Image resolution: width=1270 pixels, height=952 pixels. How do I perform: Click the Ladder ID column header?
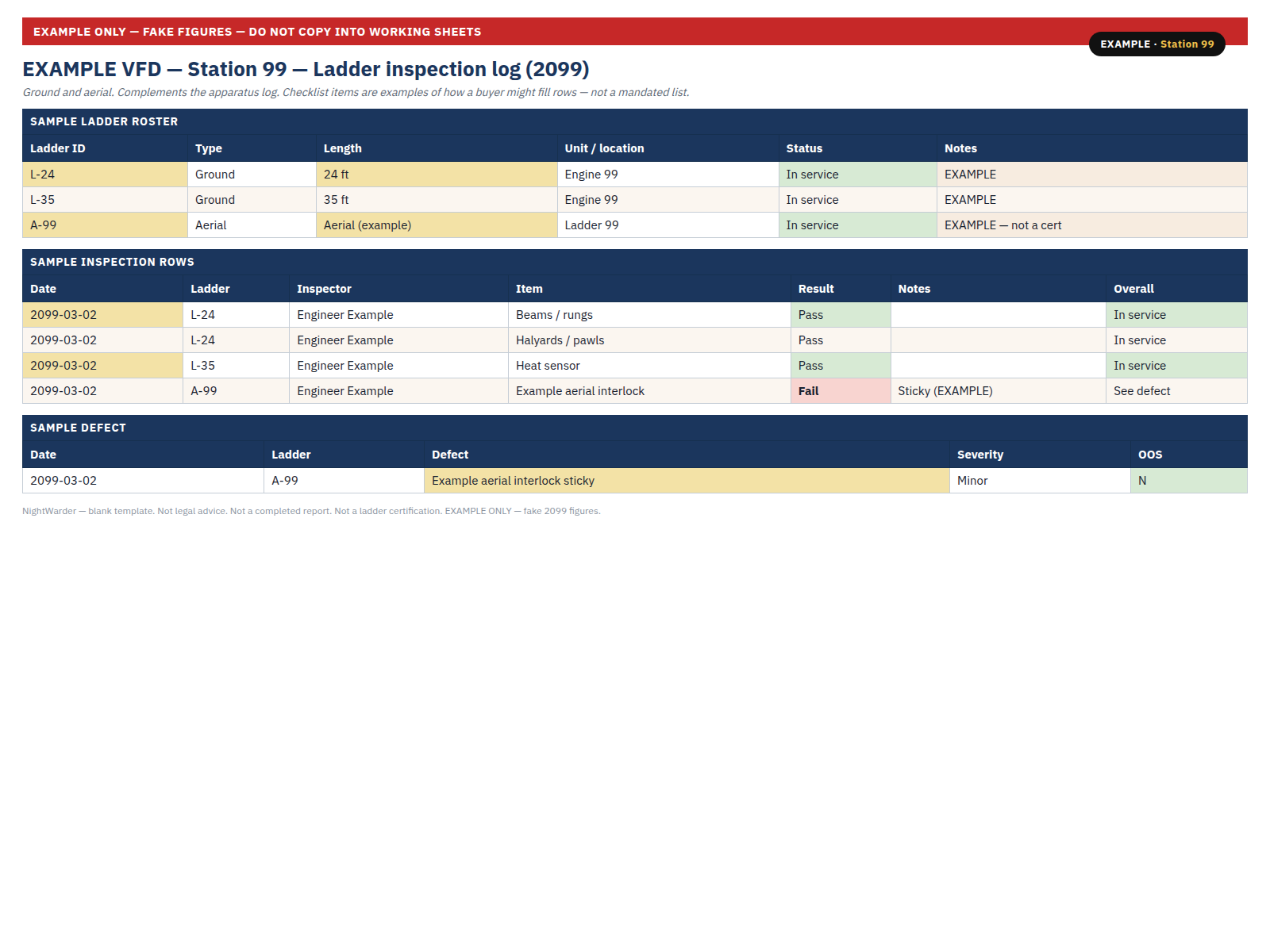pos(105,148)
